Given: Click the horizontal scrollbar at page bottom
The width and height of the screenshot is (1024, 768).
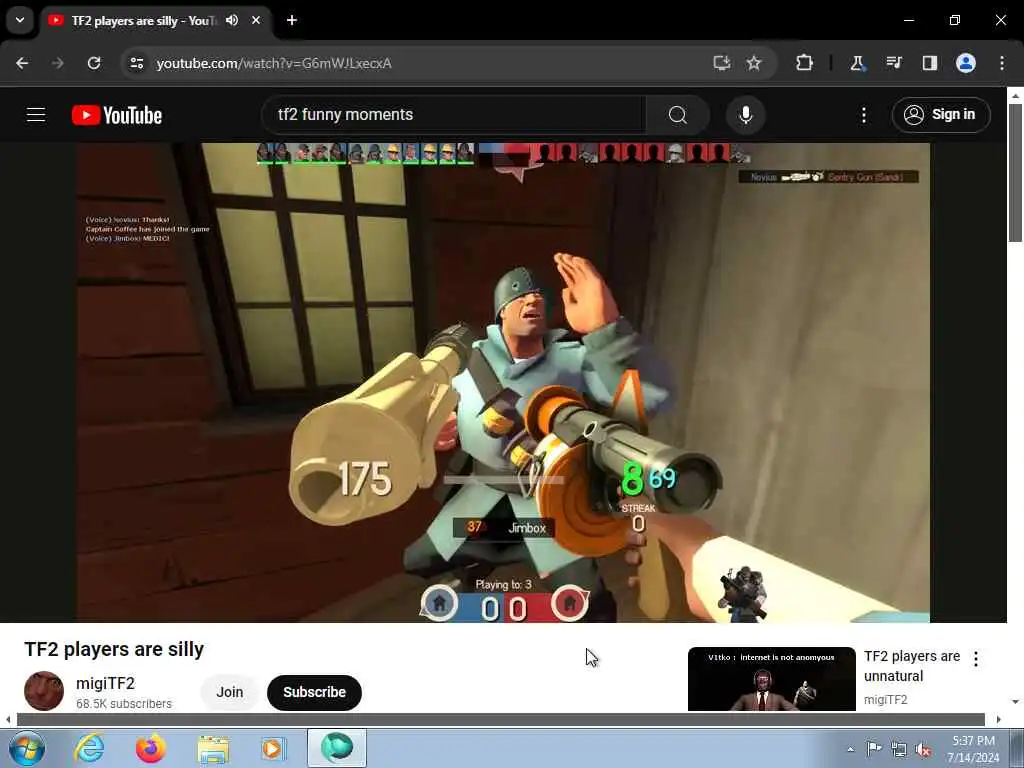Looking at the screenshot, I should coord(500,720).
